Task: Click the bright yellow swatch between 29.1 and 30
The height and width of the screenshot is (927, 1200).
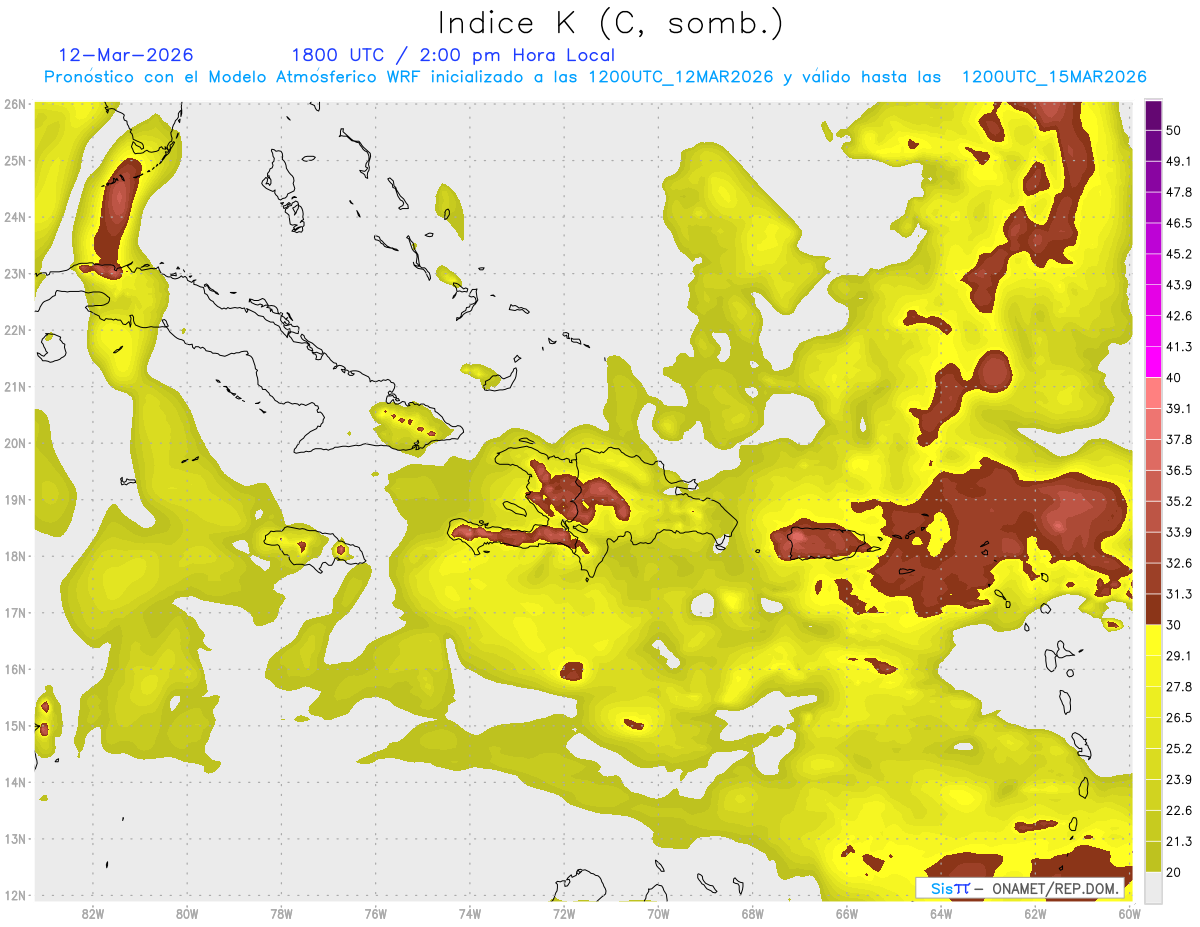Action: click(x=1153, y=640)
